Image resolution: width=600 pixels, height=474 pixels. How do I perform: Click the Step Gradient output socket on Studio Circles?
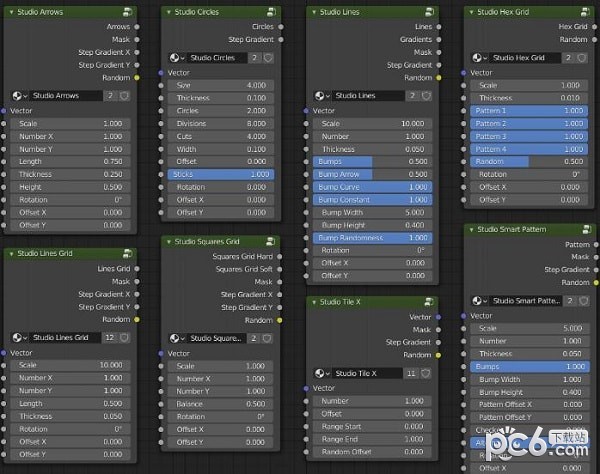point(281,39)
